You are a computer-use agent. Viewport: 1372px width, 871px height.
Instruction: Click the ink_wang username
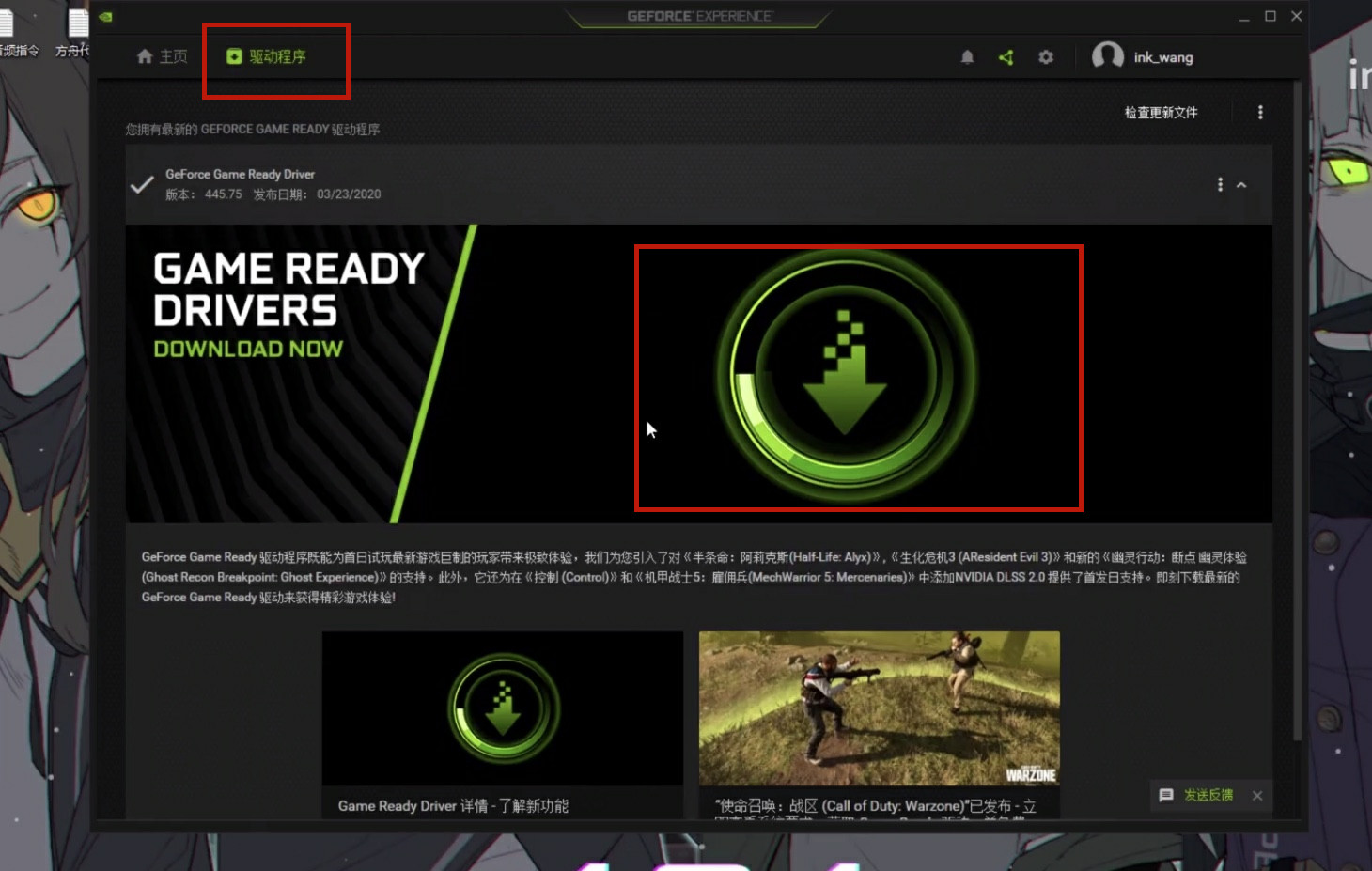(x=1163, y=57)
